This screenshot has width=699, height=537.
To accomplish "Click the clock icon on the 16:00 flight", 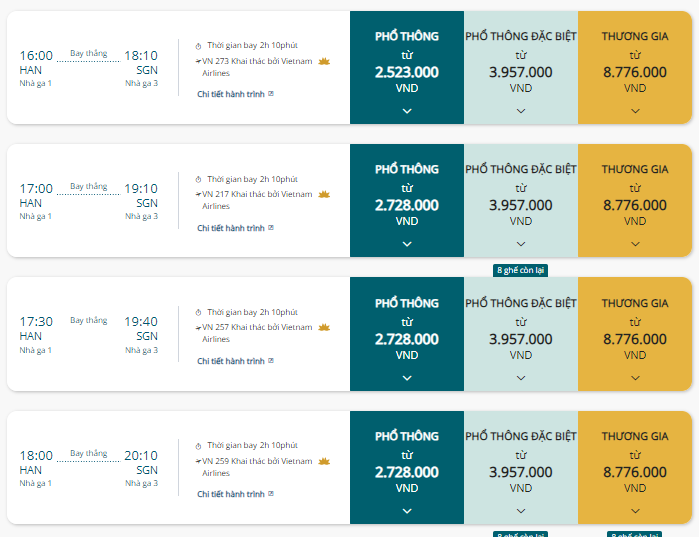I will coord(198,46).
